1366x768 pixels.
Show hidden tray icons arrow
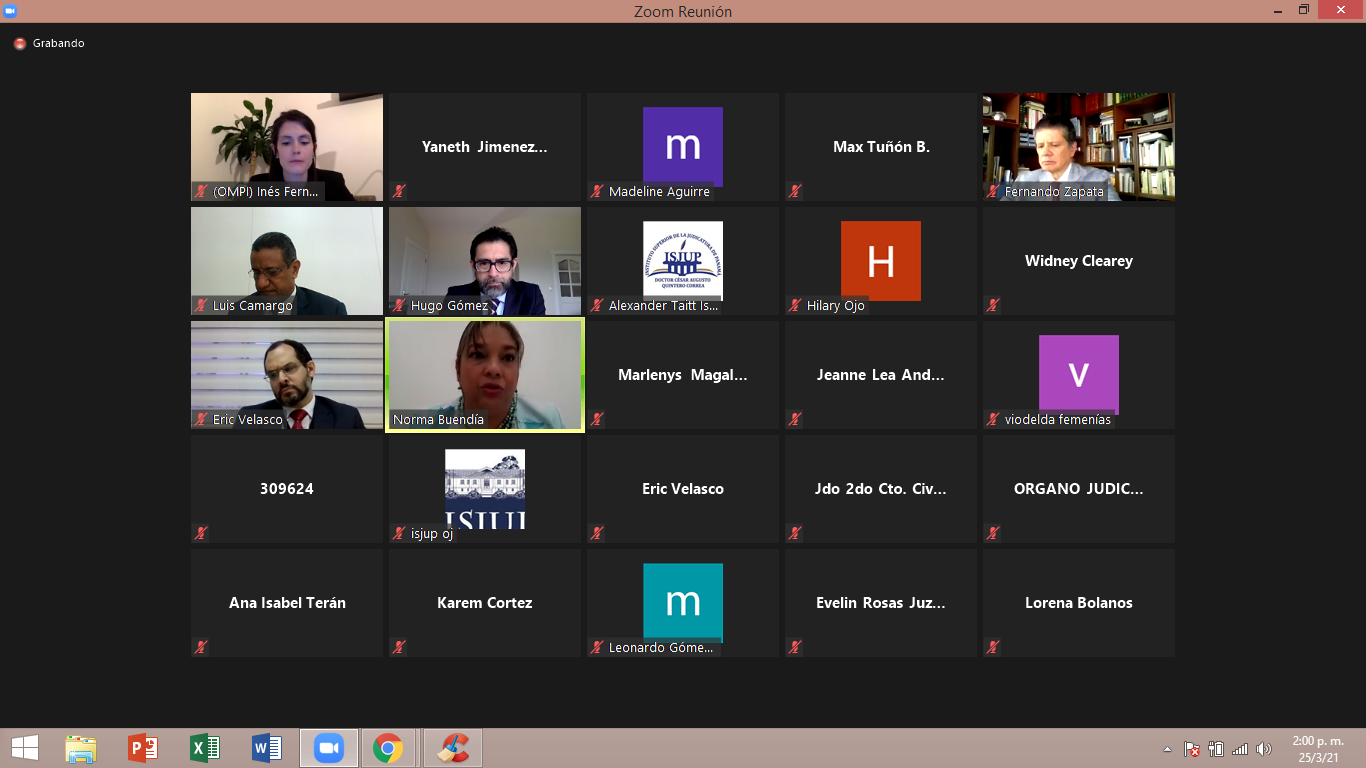pyautogui.click(x=1167, y=749)
